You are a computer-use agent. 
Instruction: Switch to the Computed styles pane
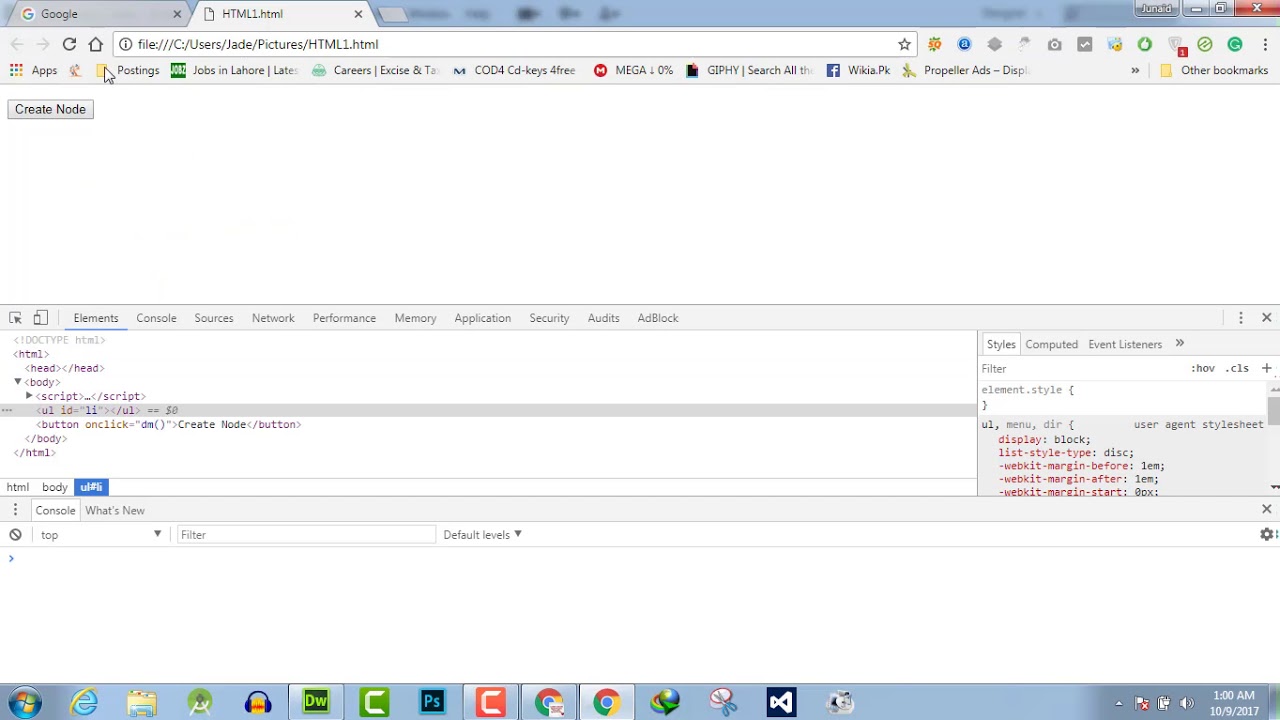click(x=1052, y=344)
